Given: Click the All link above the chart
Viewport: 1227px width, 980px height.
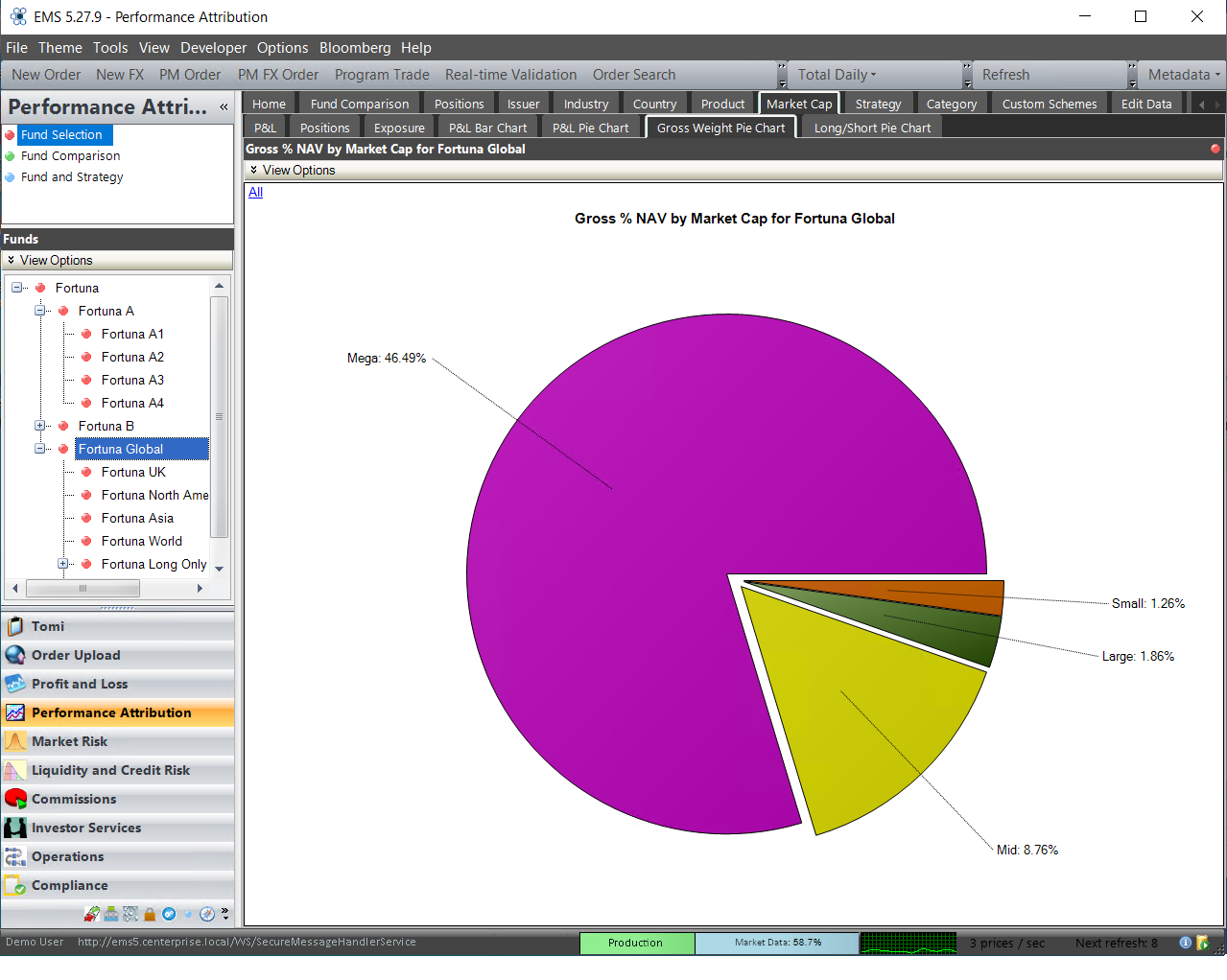Looking at the screenshot, I should (255, 192).
